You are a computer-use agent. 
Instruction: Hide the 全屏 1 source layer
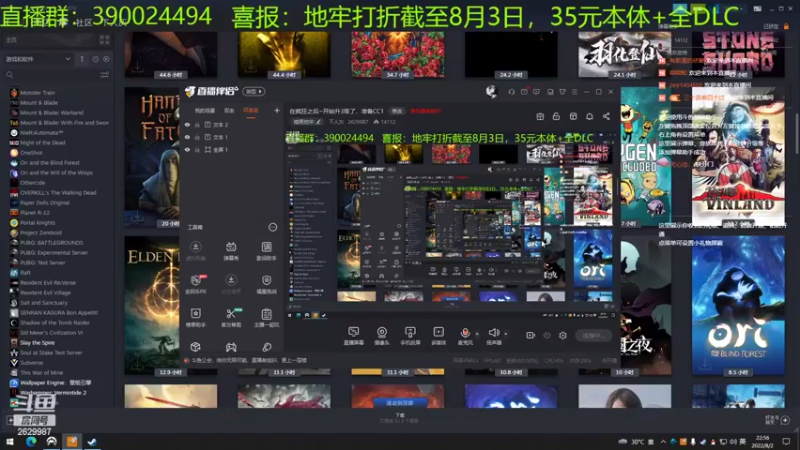click(x=187, y=150)
